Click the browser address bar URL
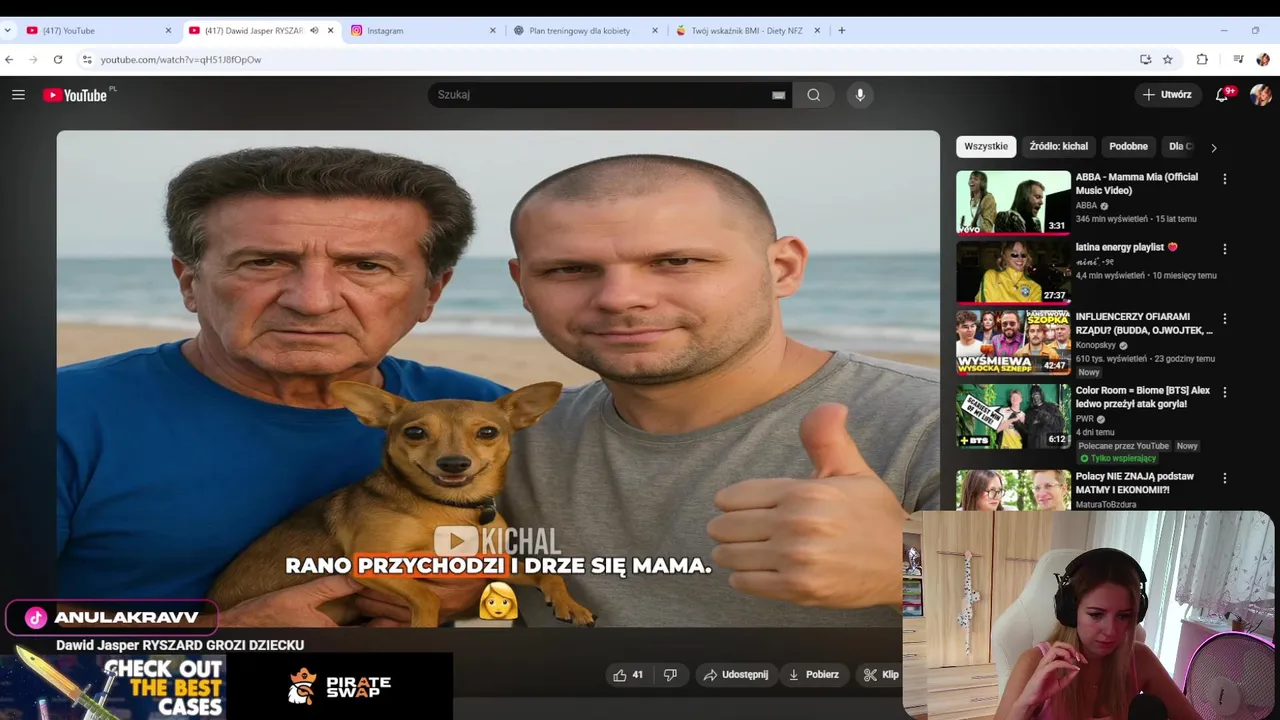 pyautogui.click(x=180, y=59)
